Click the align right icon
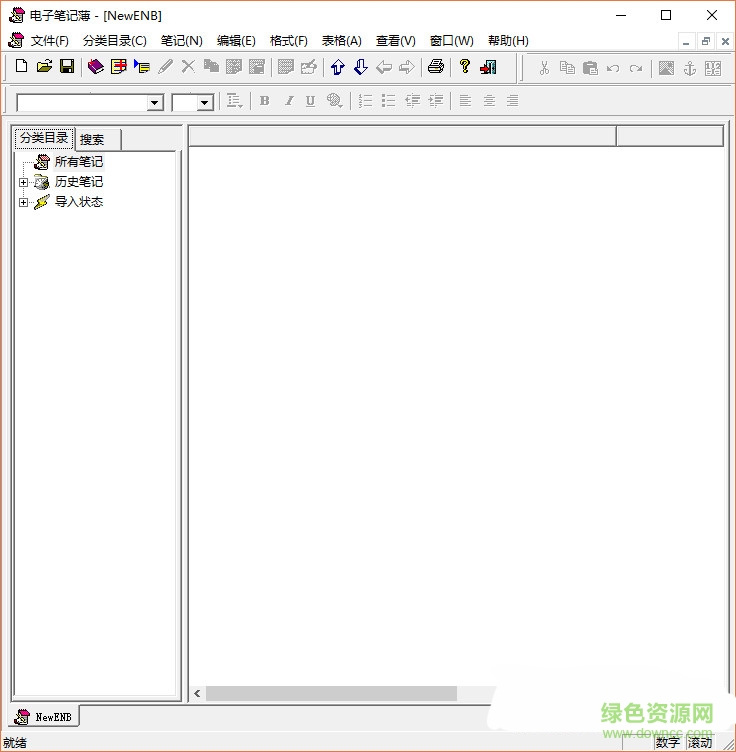The height and width of the screenshot is (752, 736). pos(513,101)
